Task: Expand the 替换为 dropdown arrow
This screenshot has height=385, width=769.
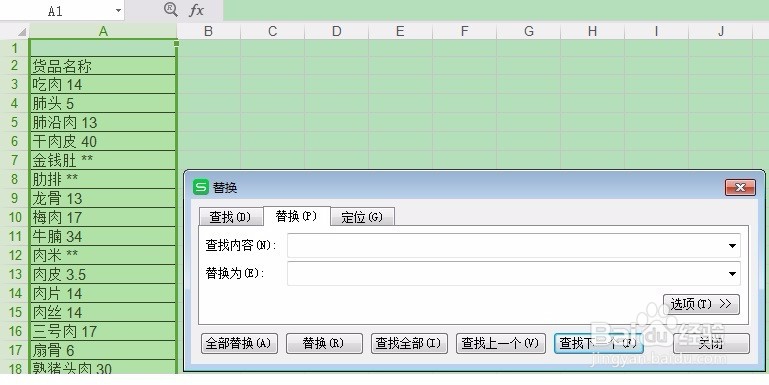Action: 732,274
